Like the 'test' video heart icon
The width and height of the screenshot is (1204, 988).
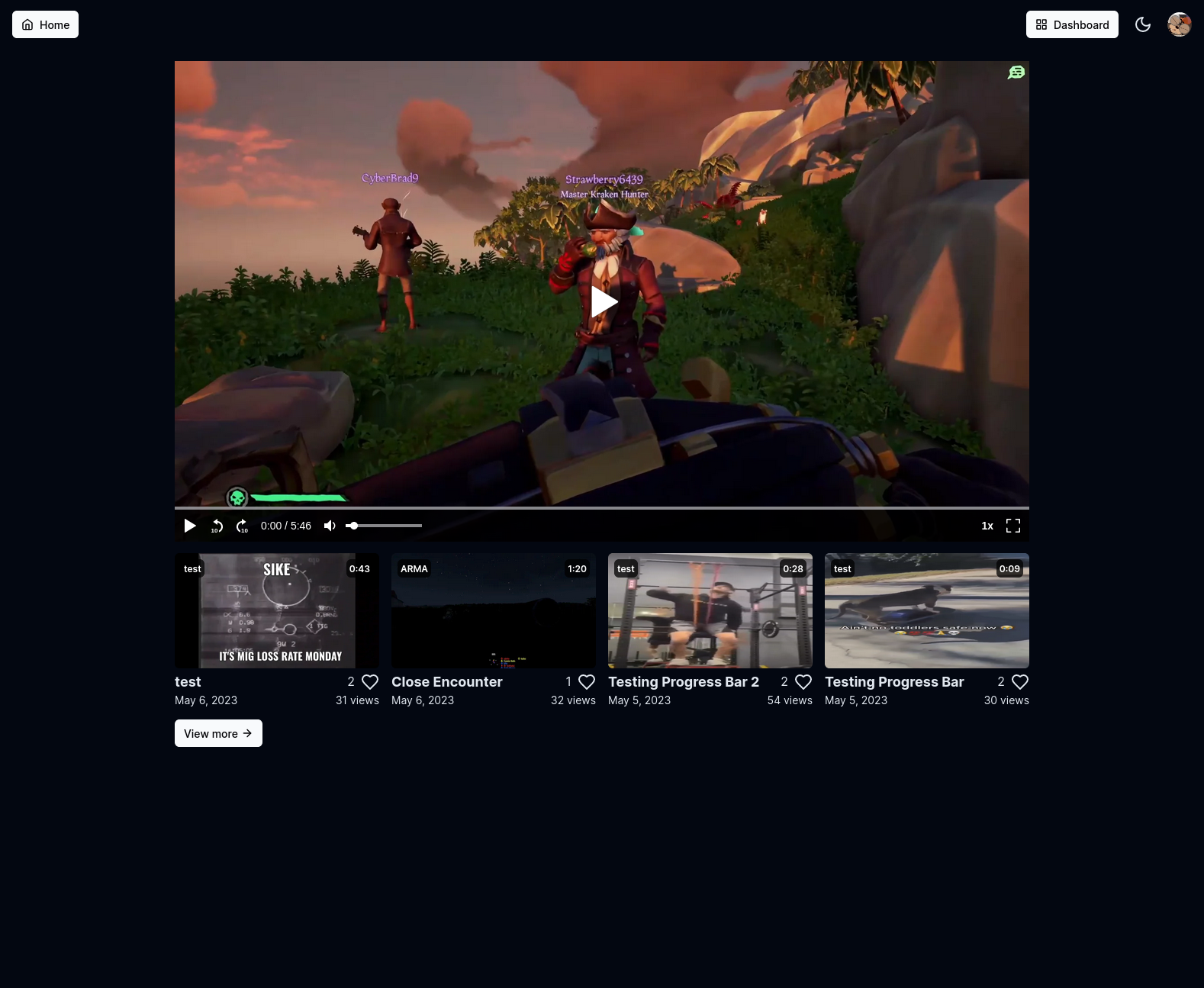pyautogui.click(x=370, y=682)
